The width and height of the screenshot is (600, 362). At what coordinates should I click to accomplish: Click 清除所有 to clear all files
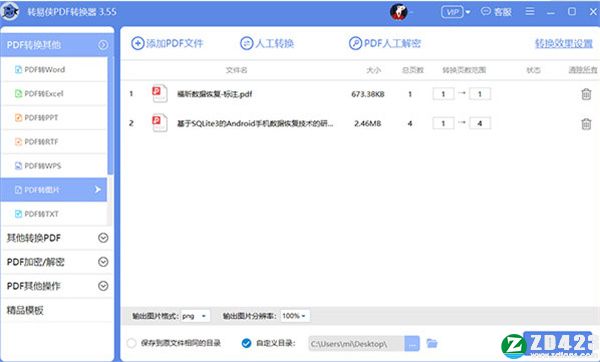[x=583, y=70]
